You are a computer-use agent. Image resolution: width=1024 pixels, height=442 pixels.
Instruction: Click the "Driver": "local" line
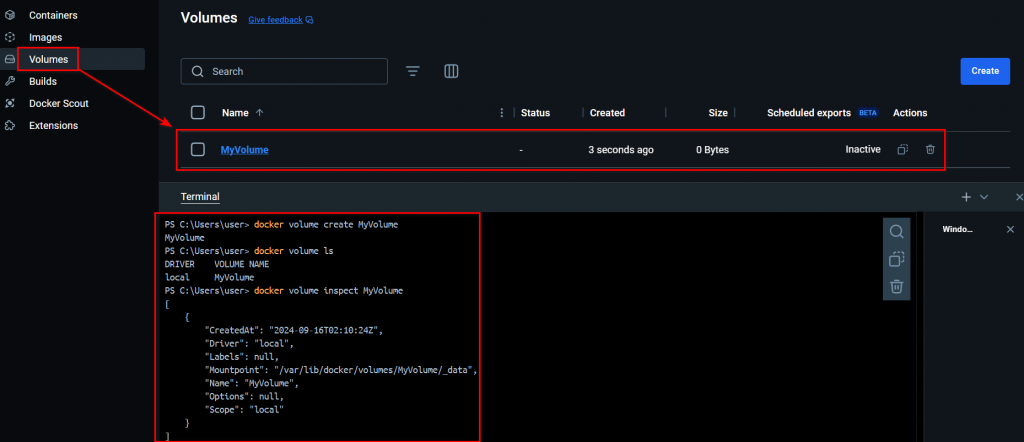[x=249, y=343]
